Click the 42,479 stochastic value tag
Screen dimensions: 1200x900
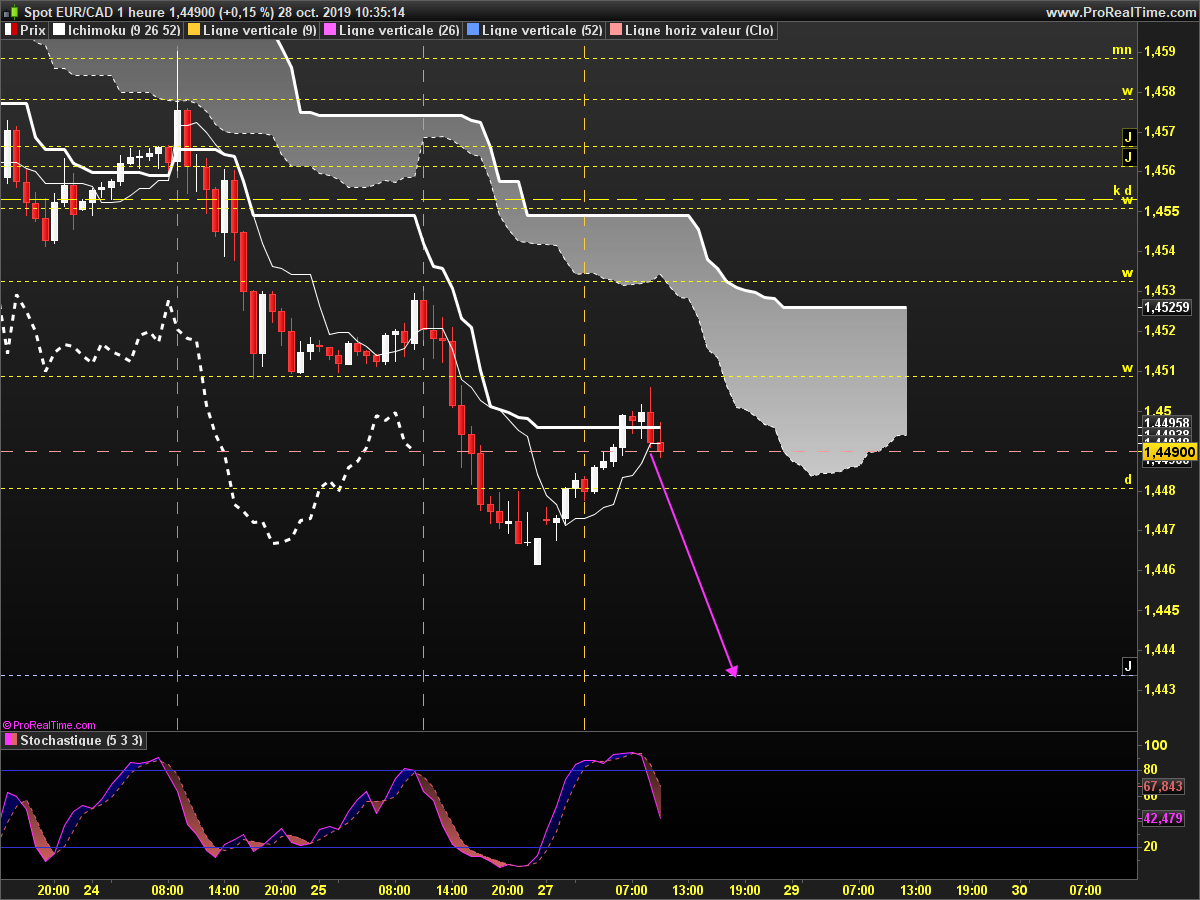coord(1163,818)
